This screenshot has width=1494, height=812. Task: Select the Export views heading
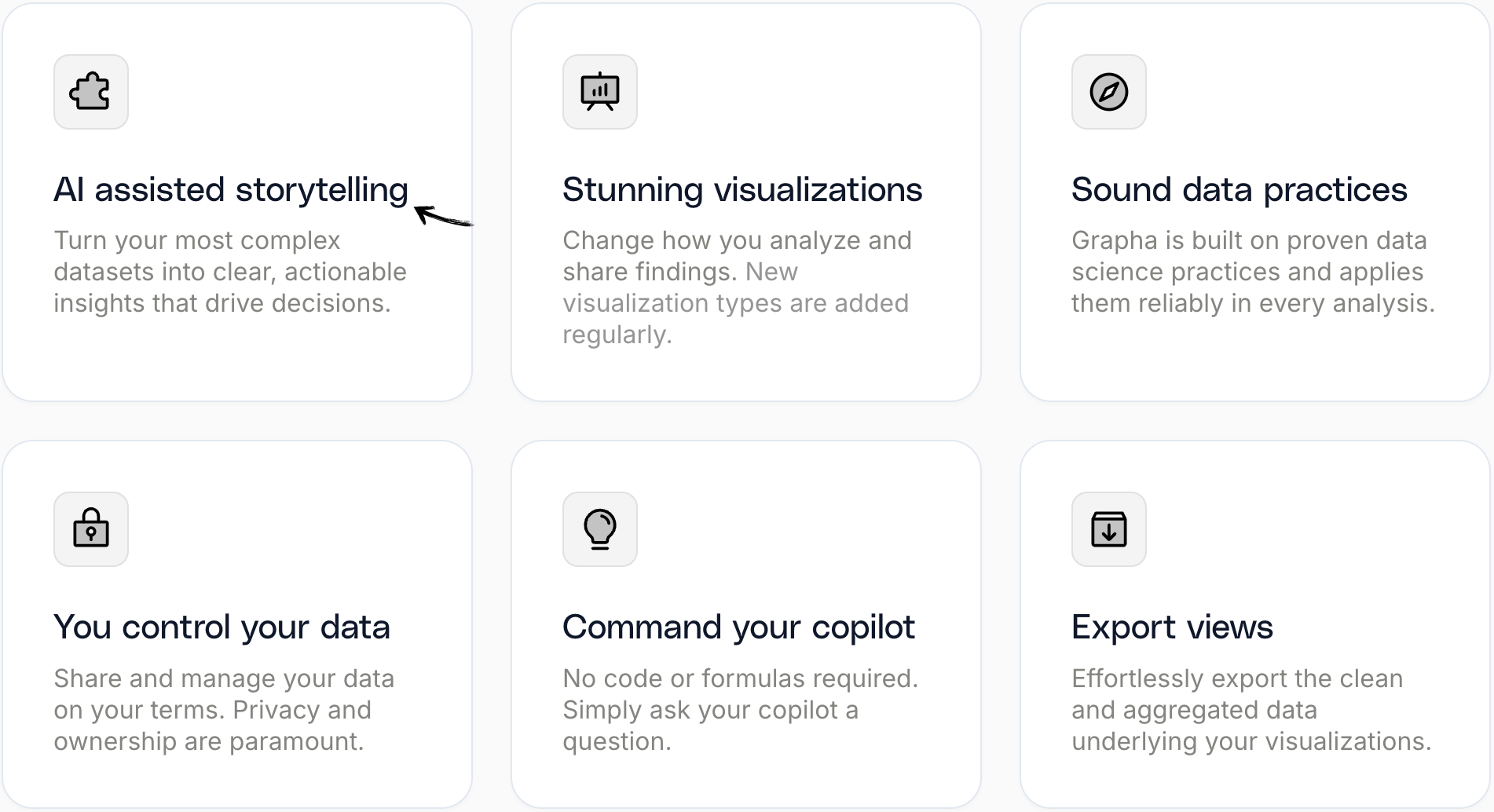pyautogui.click(x=1172, y=627)
